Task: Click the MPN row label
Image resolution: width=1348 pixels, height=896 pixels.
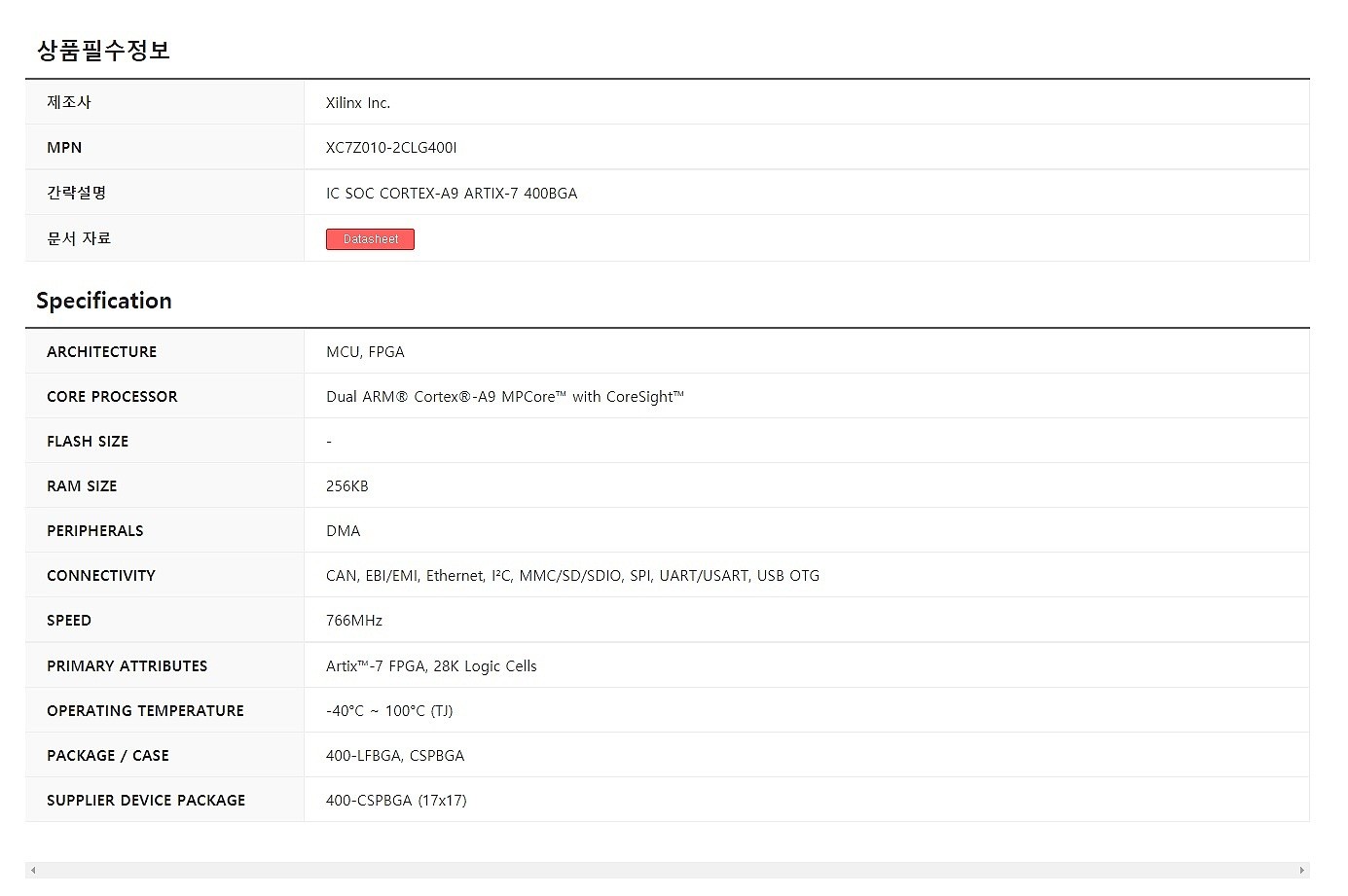Action: (64, 148)
